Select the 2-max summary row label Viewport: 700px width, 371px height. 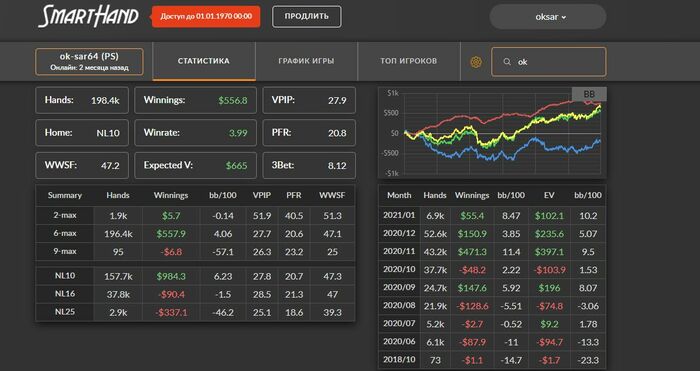tap(65, 215)
